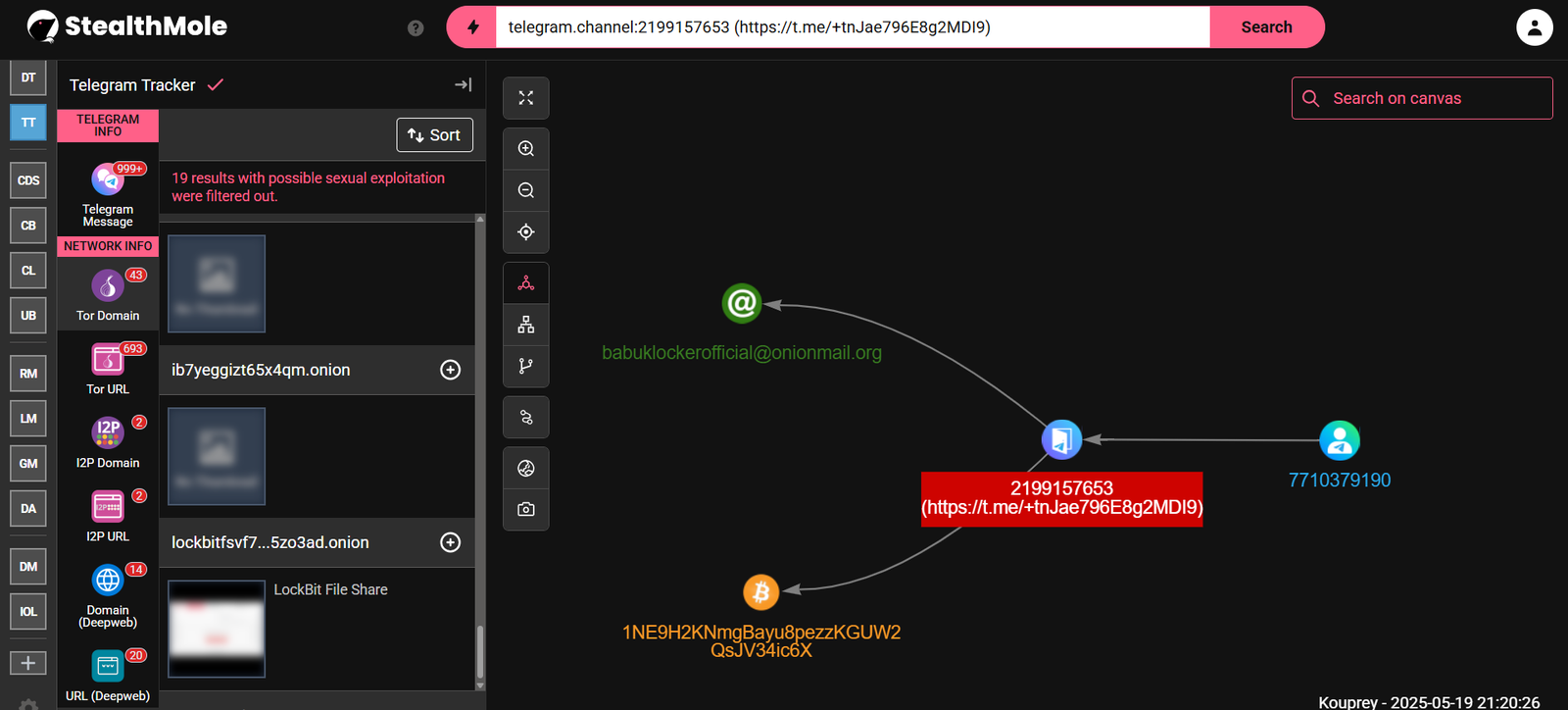
Task: Click the StealthMole logo
Action: pyautogui.click(x=127, y=26)
